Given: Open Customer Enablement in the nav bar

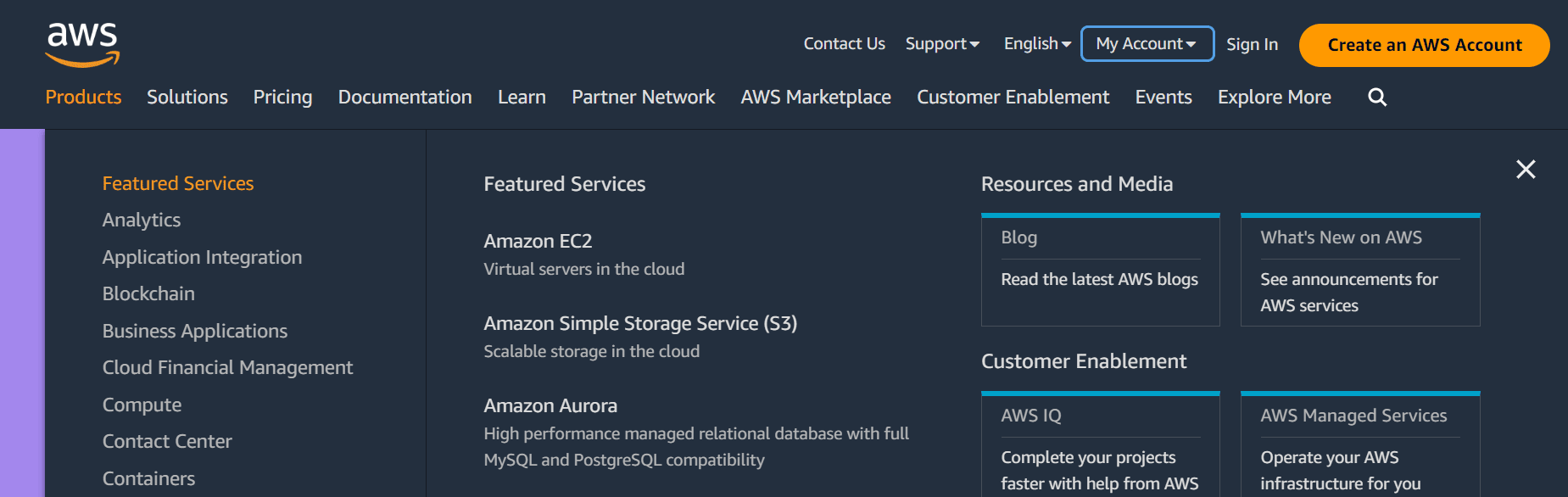Looking at the screenshot, I should point(1013,98).
